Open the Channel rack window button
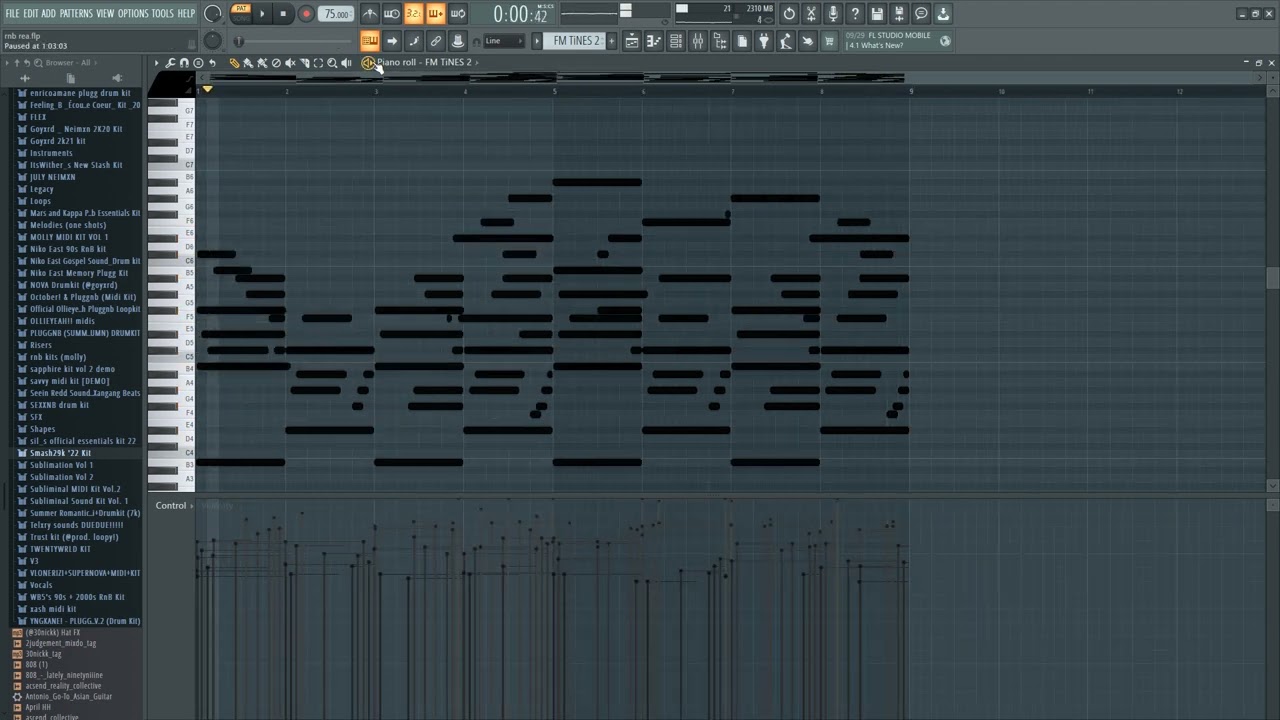The width and height of the screenshot is (1280, 720). (676, 41)
